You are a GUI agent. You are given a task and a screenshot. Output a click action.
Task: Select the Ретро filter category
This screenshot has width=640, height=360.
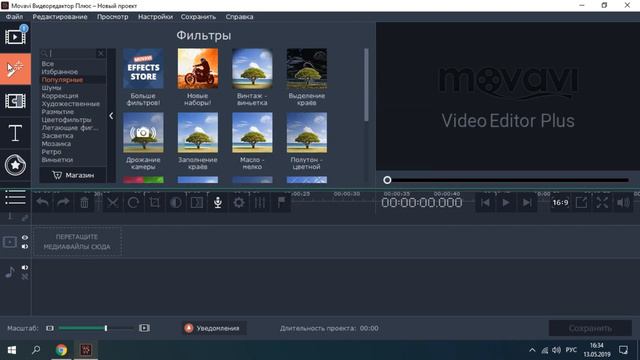[x=51, y=152]
